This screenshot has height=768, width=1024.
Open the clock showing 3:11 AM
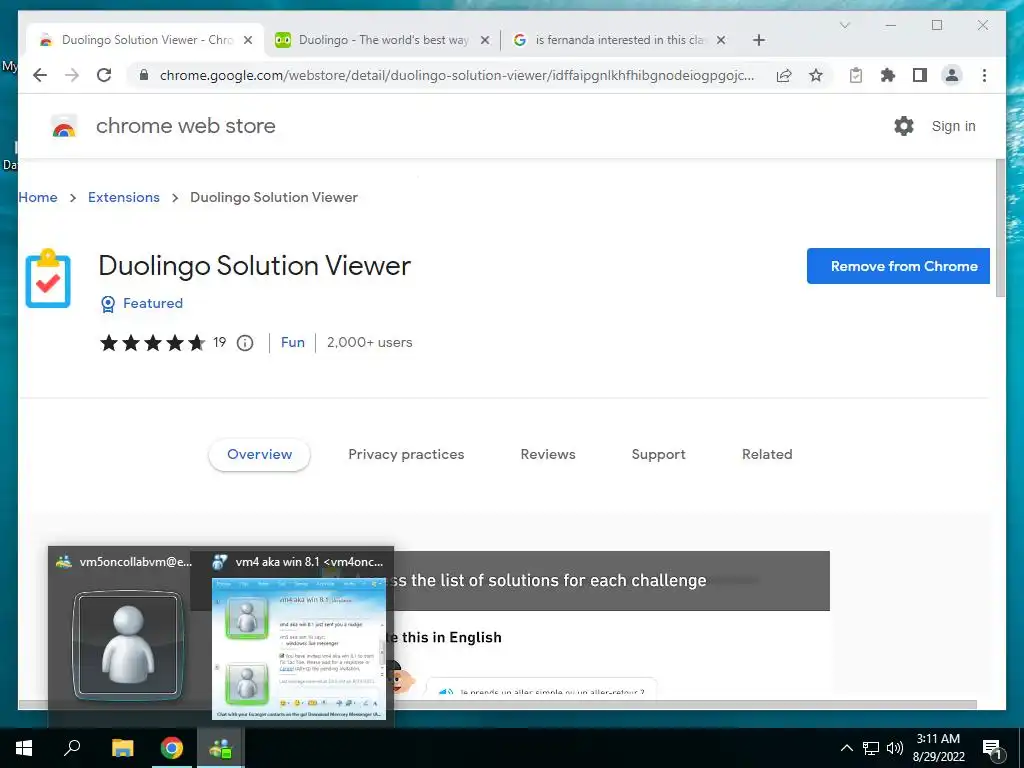pos(938,748)
